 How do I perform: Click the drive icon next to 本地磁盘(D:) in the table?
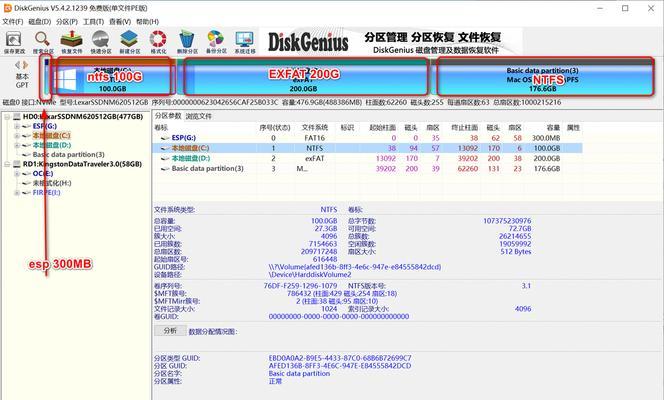click(165, 158)
